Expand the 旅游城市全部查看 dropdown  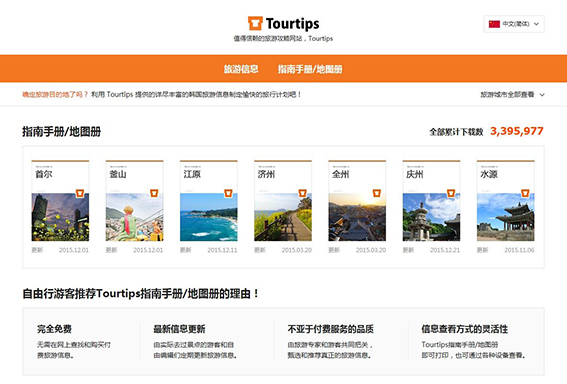coord(512,95)
